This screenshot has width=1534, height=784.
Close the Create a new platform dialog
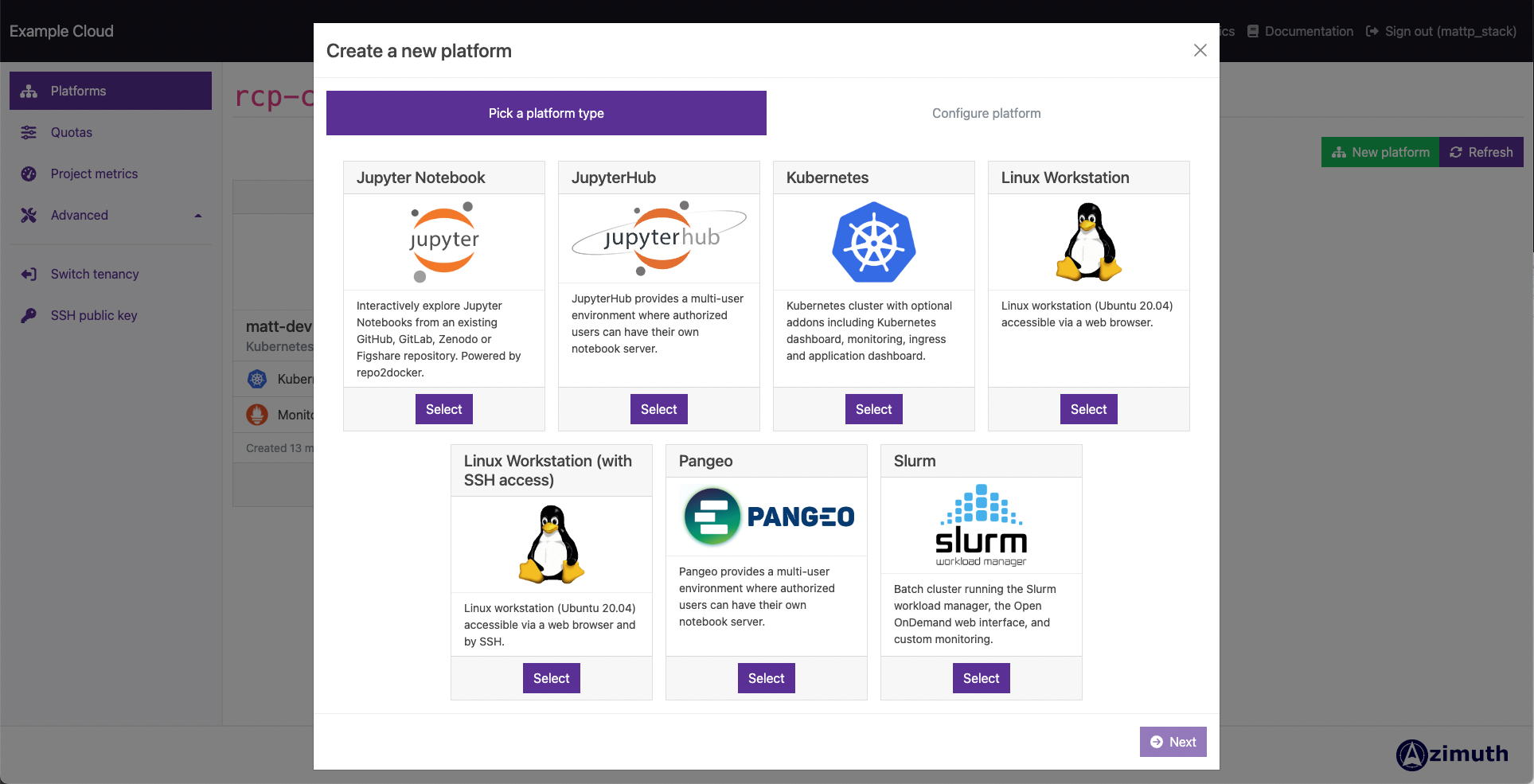pyautogui.click(x=1200, y=50)
